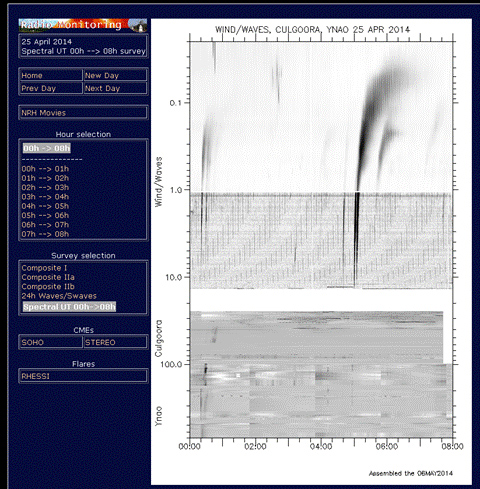Viewport: 480px width, 489px height.
Task: Click the Radio Monitoring banner logo
Action: 83,25
